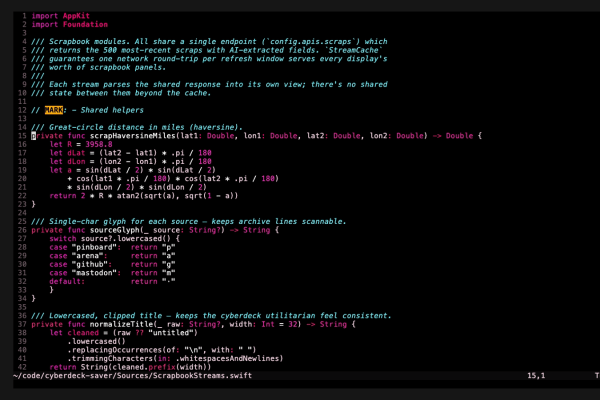Click 'cos(lat1' expression on line 20
The image size is (600, 400).
pyautogui.click(x=94, y=179)
